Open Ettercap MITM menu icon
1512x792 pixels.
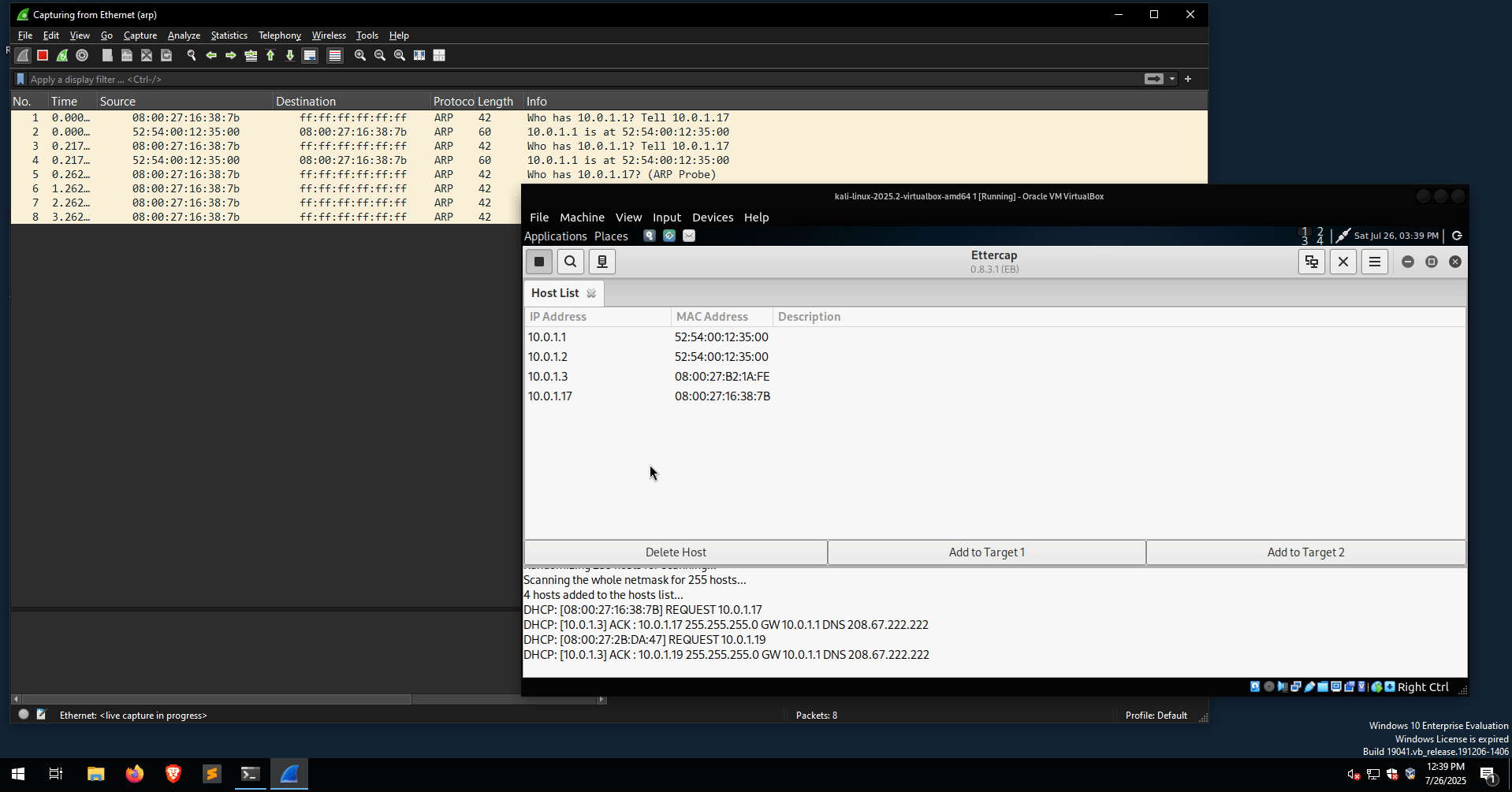tap(1312, 262)
